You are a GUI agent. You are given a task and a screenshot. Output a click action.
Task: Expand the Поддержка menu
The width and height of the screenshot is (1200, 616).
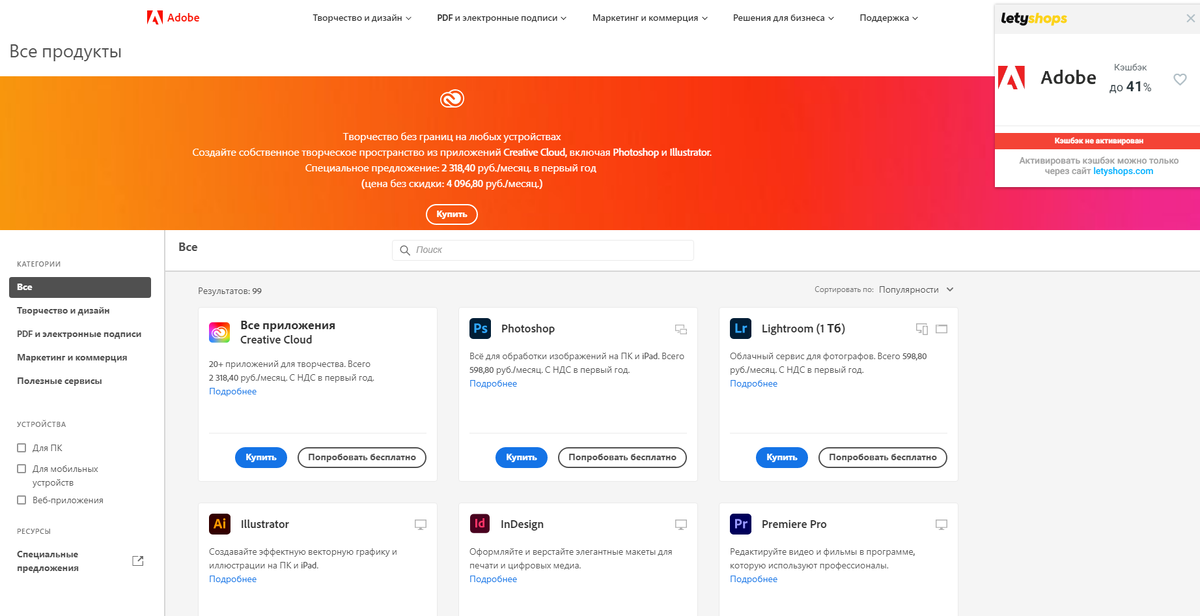[889, 18]
